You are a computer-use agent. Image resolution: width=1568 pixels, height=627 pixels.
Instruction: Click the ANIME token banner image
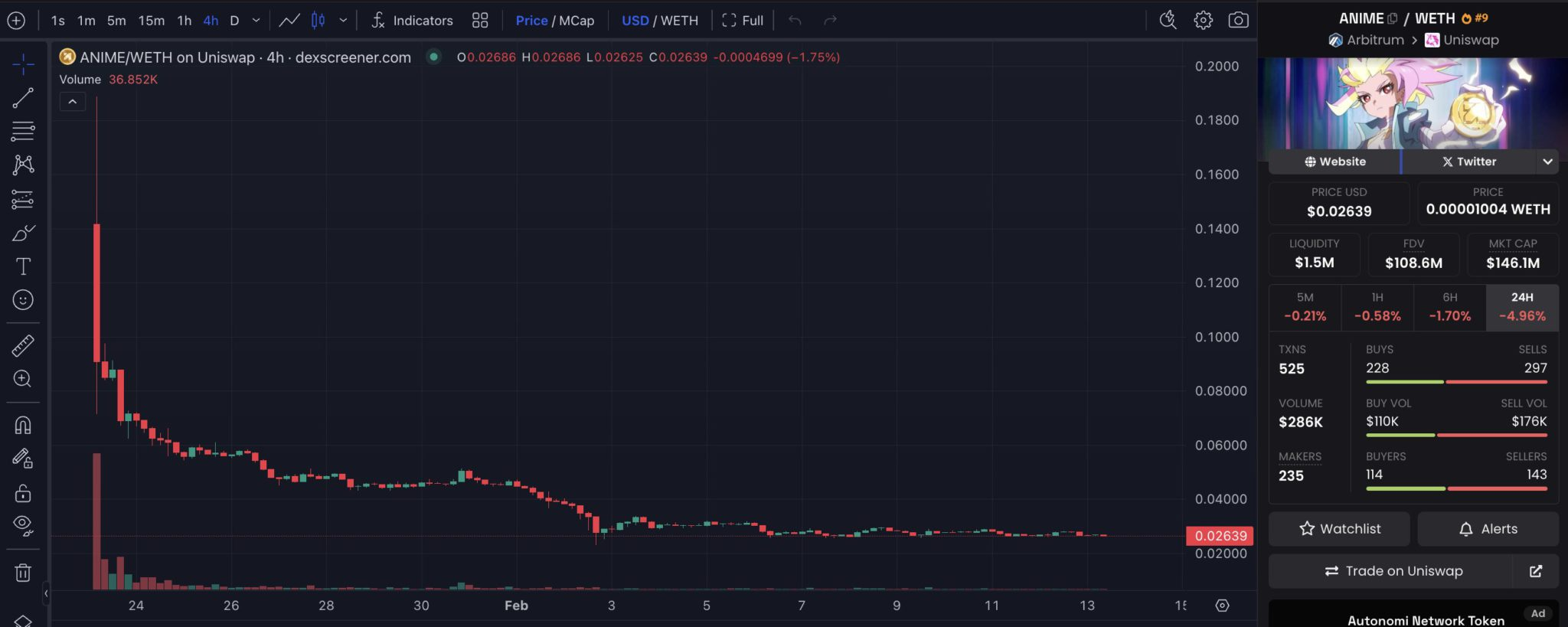point(1413,103)
